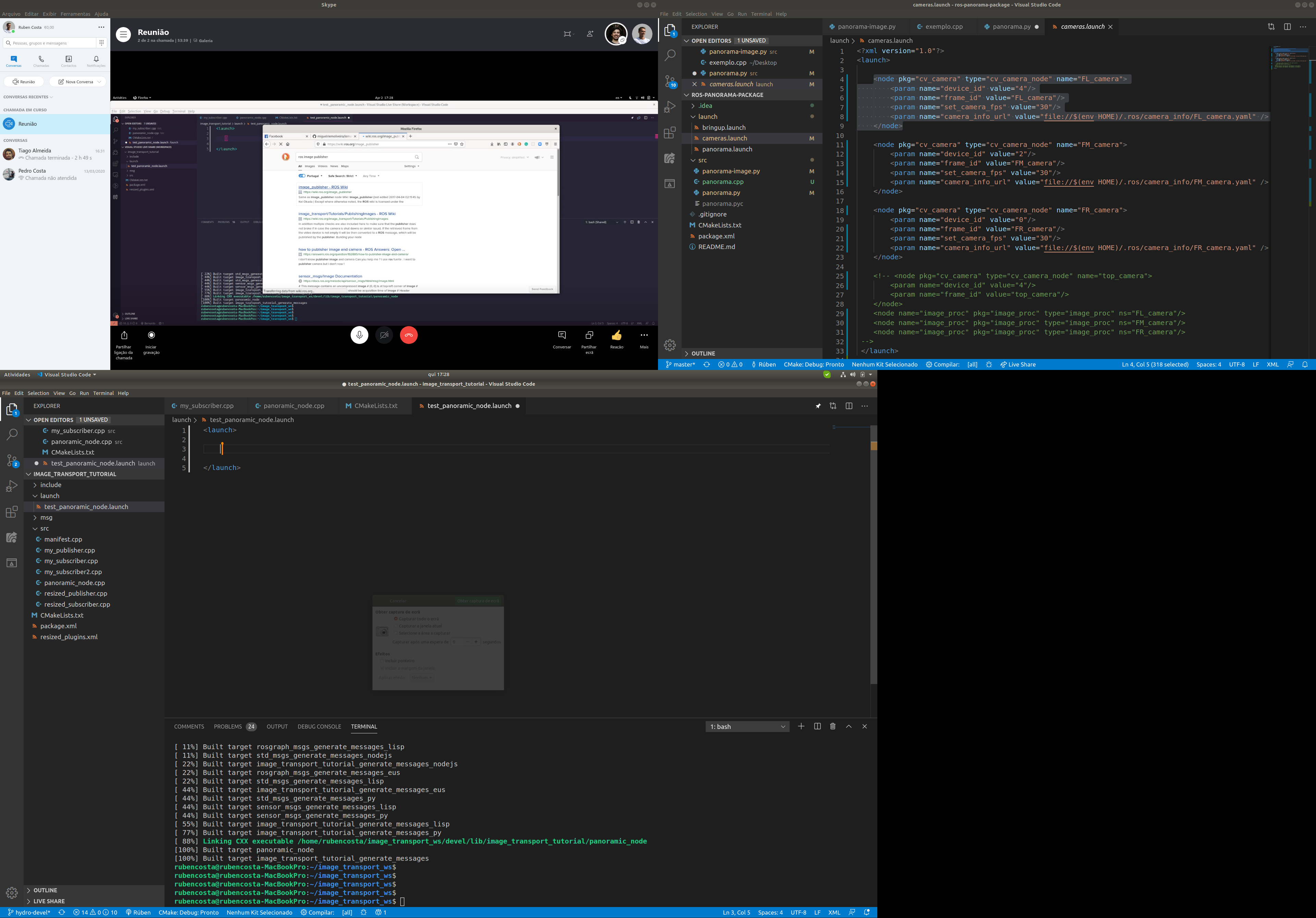Open the bash terminal selector dropdown
Viewport: 1316px width, 918px height.
click(747, 727)
